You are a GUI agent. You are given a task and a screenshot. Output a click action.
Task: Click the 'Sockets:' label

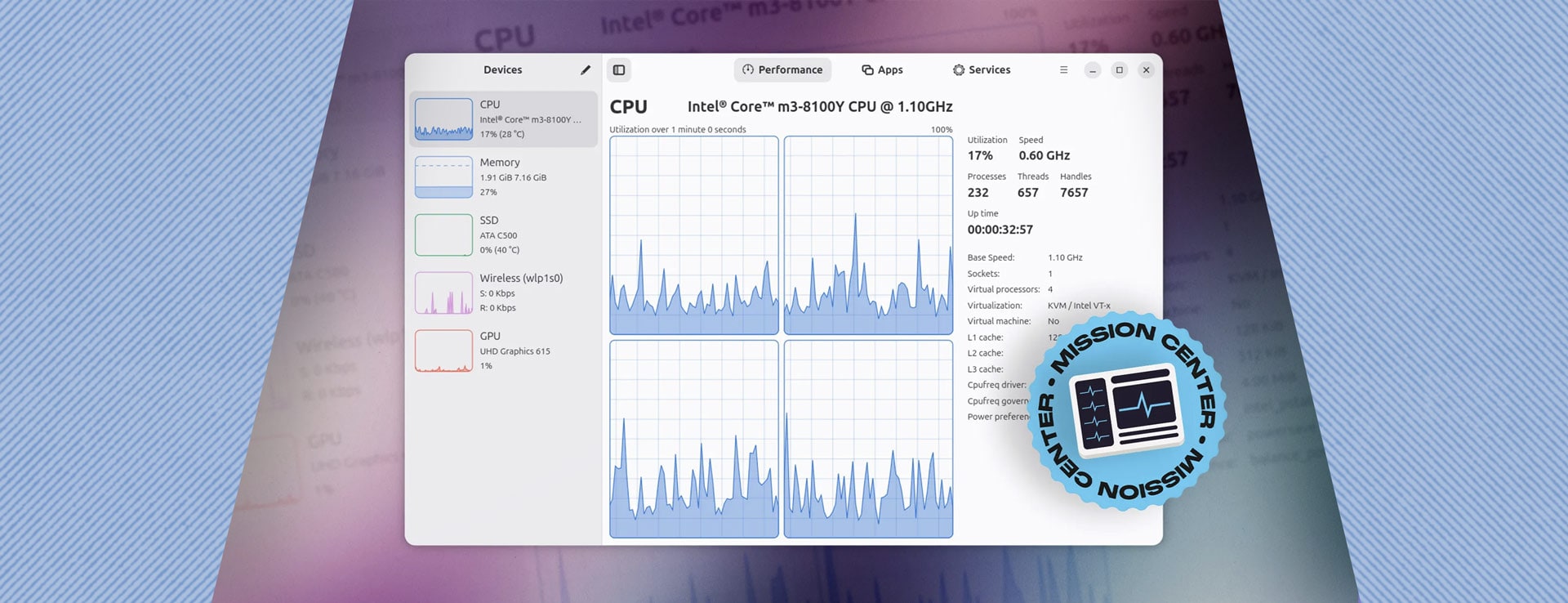(x=983, y=274)
